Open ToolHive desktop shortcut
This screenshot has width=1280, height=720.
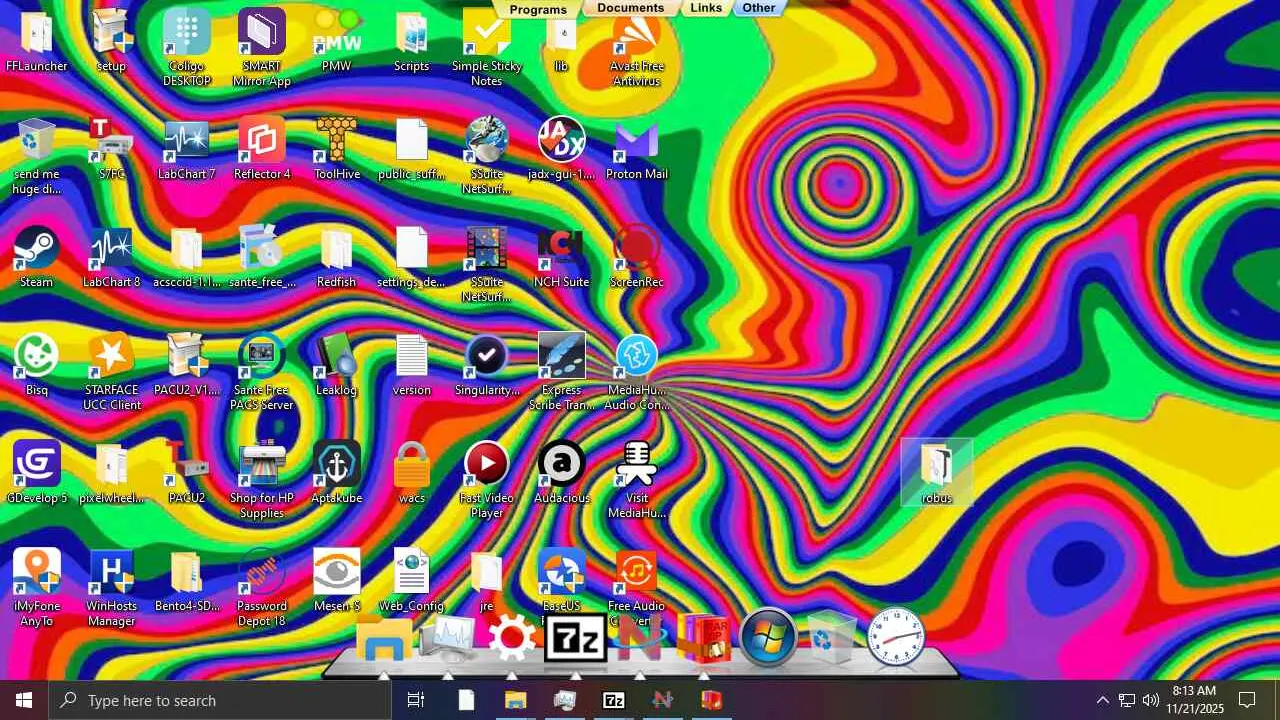click(337, 149)
